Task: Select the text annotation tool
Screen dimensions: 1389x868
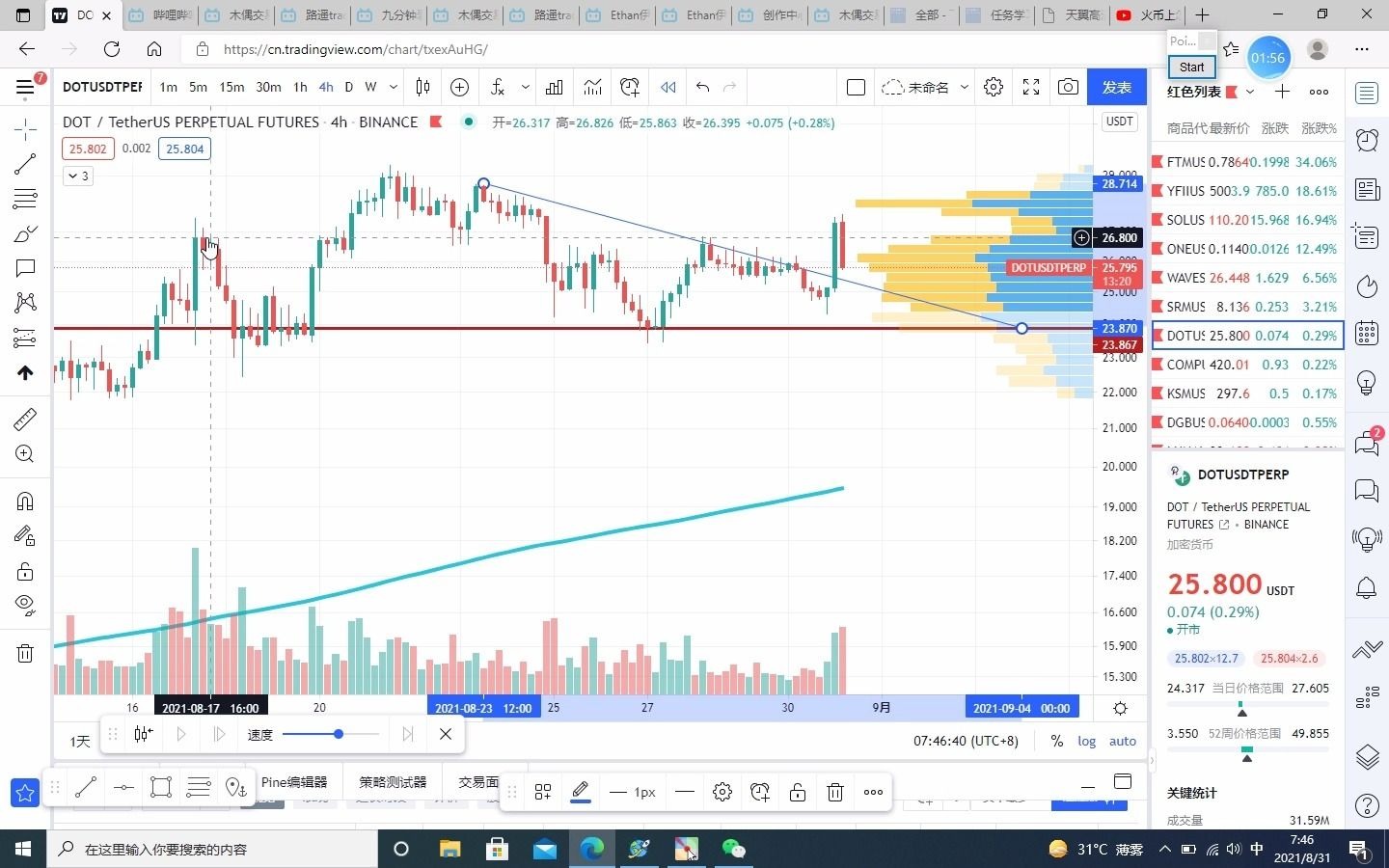Action: (25, 268)
